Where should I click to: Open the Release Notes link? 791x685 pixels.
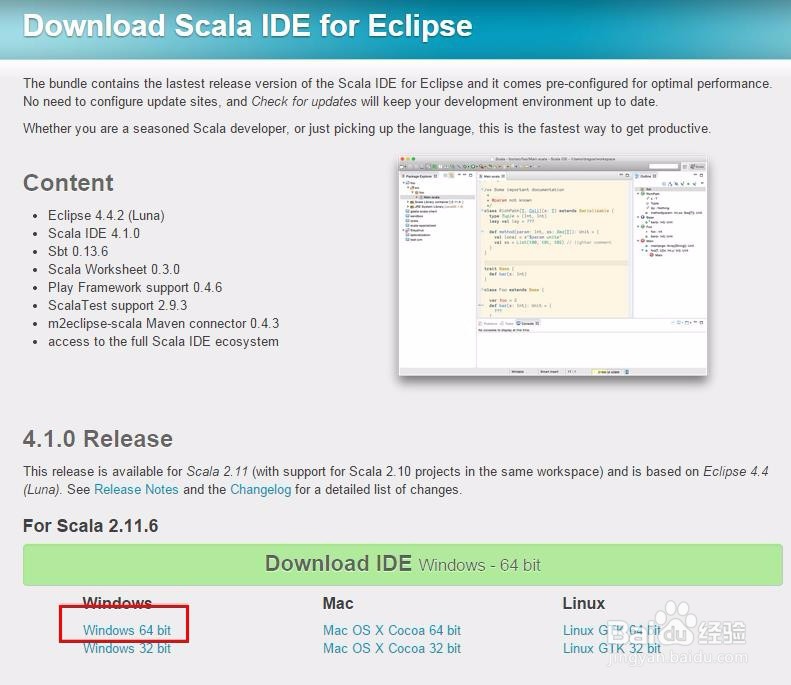coord(136,489)
